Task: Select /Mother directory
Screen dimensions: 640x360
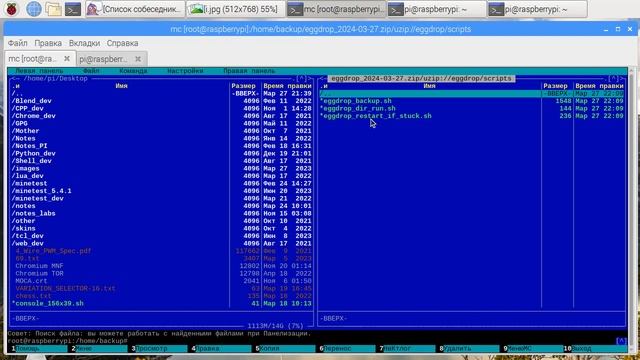Action: [120, 131]
